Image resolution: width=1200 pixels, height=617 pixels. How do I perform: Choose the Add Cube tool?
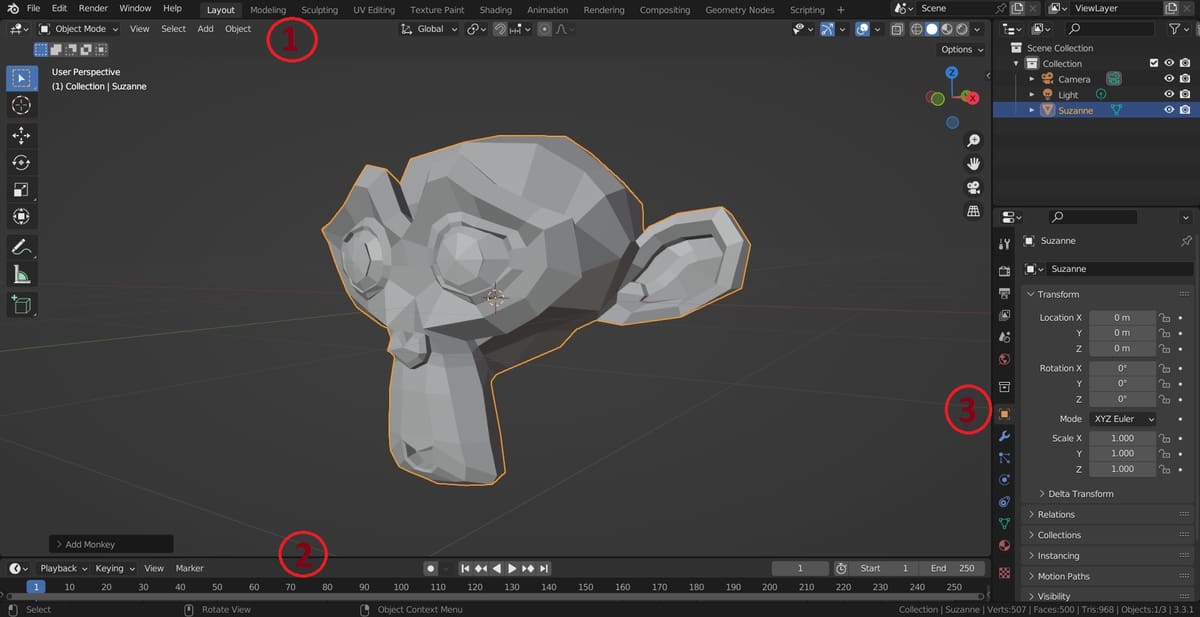point(21,305)
